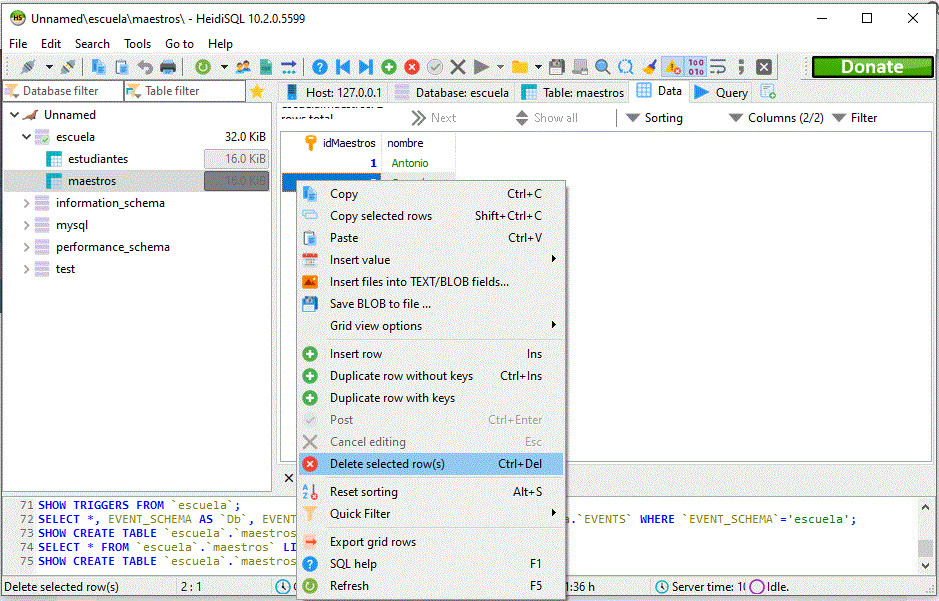Choose Copy selected rows in context menu

click(x=431, y=216)
